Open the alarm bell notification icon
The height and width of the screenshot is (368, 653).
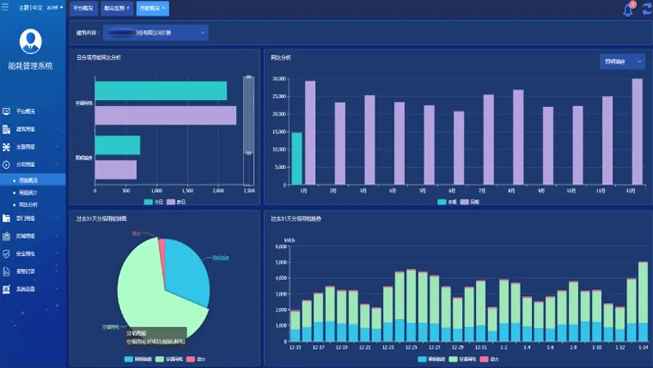(628, 10)
